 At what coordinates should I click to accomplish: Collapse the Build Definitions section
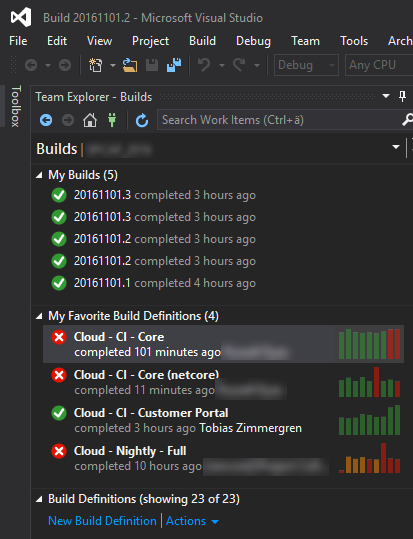point(39,499)
